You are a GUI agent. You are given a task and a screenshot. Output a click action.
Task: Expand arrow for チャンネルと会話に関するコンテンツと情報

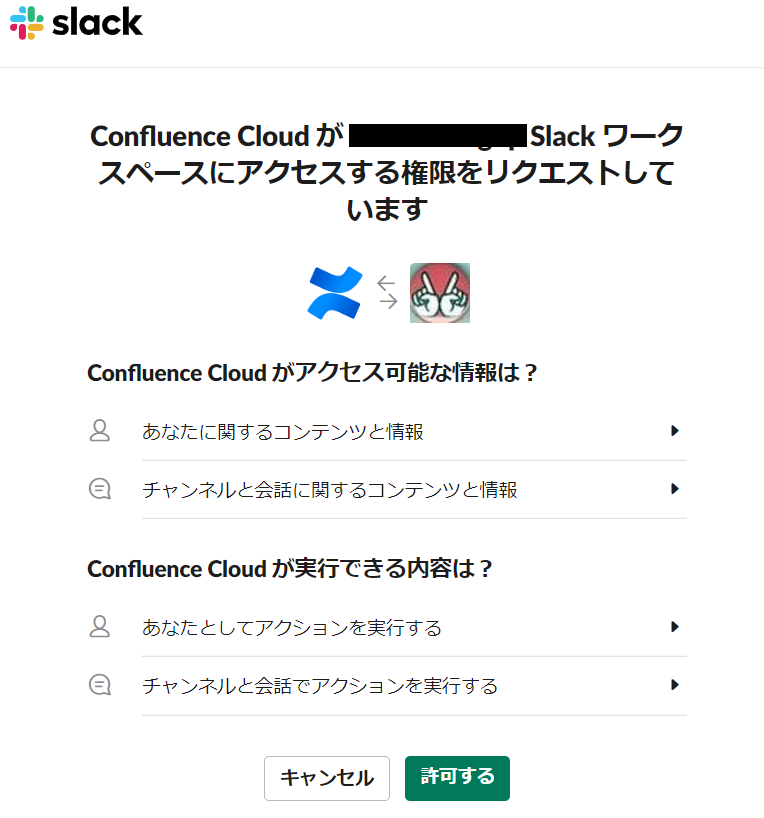675,489
